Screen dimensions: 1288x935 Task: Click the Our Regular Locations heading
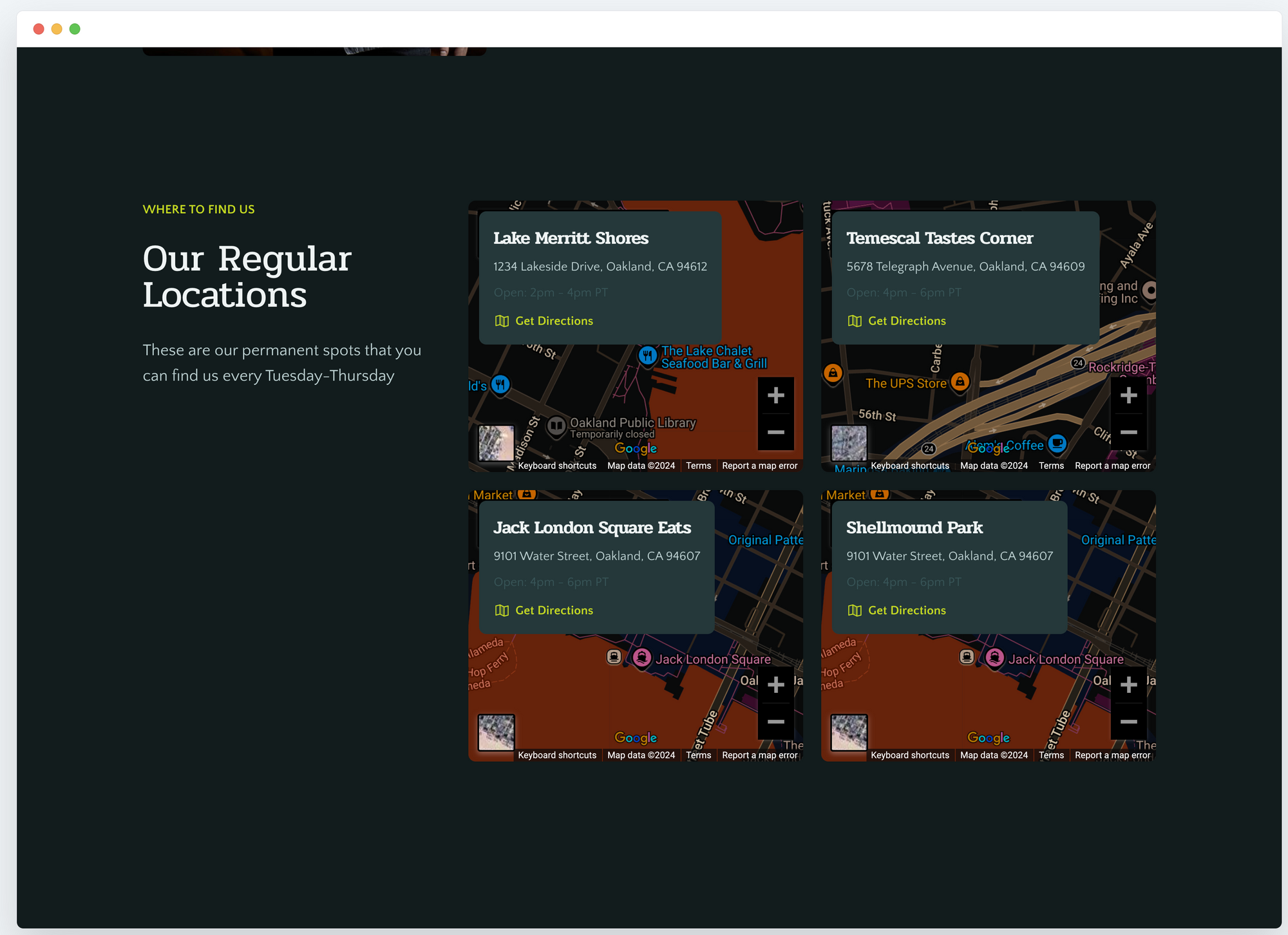click(247, 277)
